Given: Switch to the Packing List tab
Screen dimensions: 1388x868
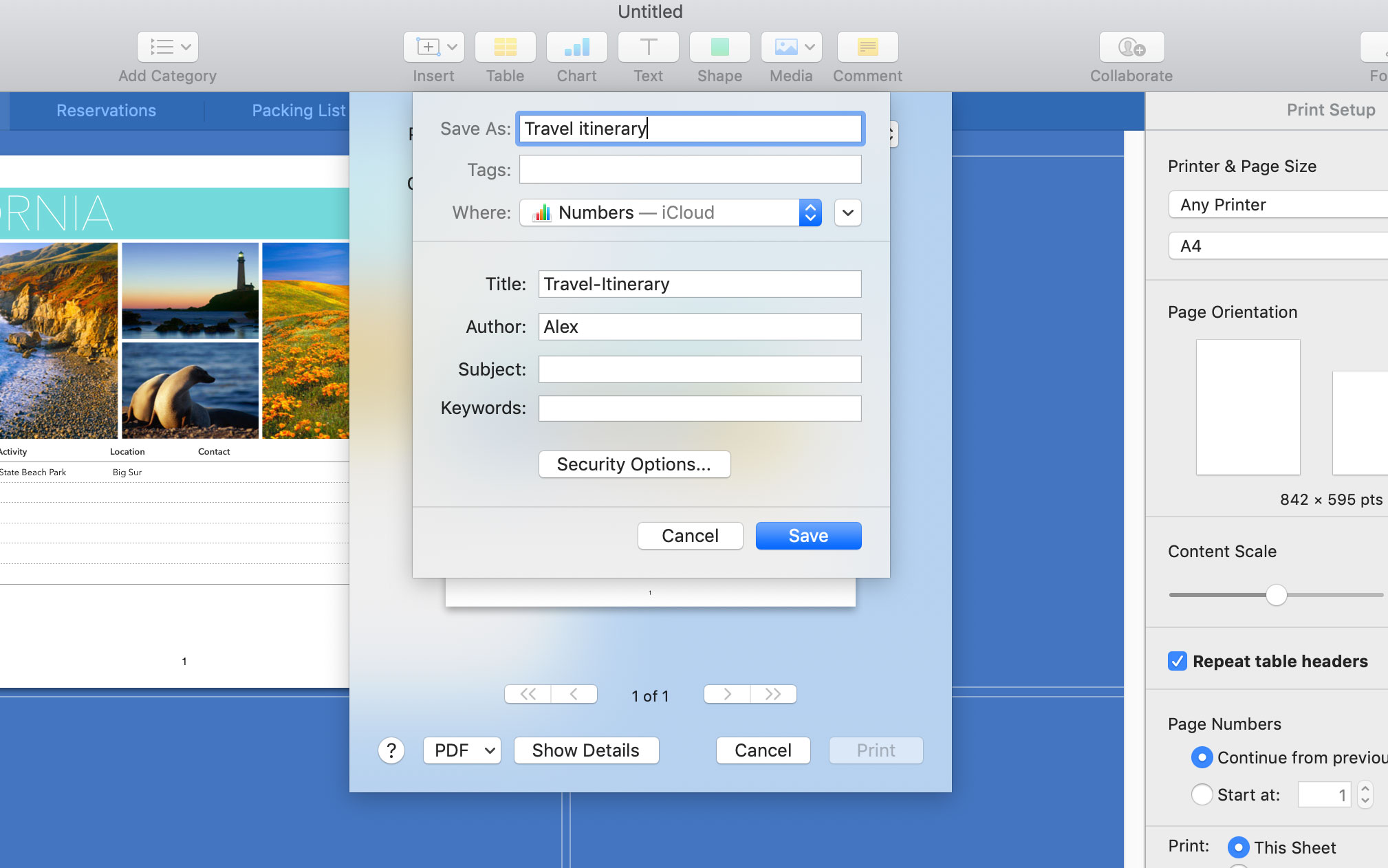Looking at the screenshot, I should [x=300, y=110].
